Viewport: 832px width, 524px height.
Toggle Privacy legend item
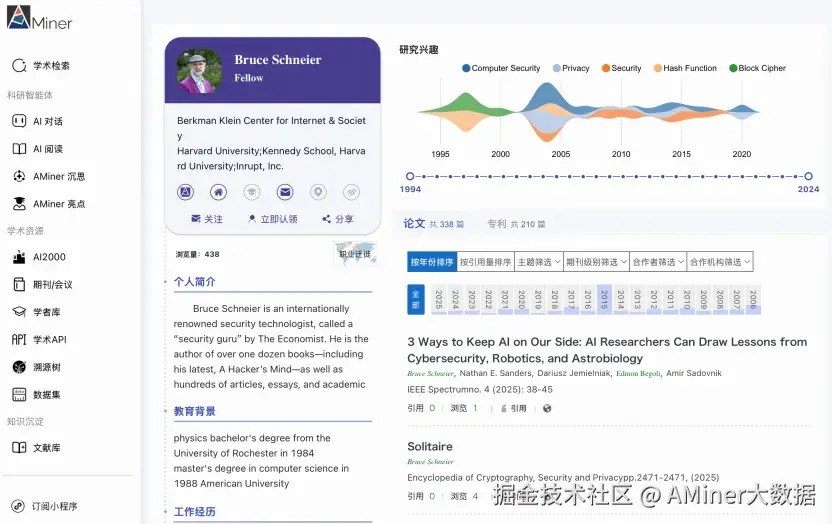coord(571,68)
